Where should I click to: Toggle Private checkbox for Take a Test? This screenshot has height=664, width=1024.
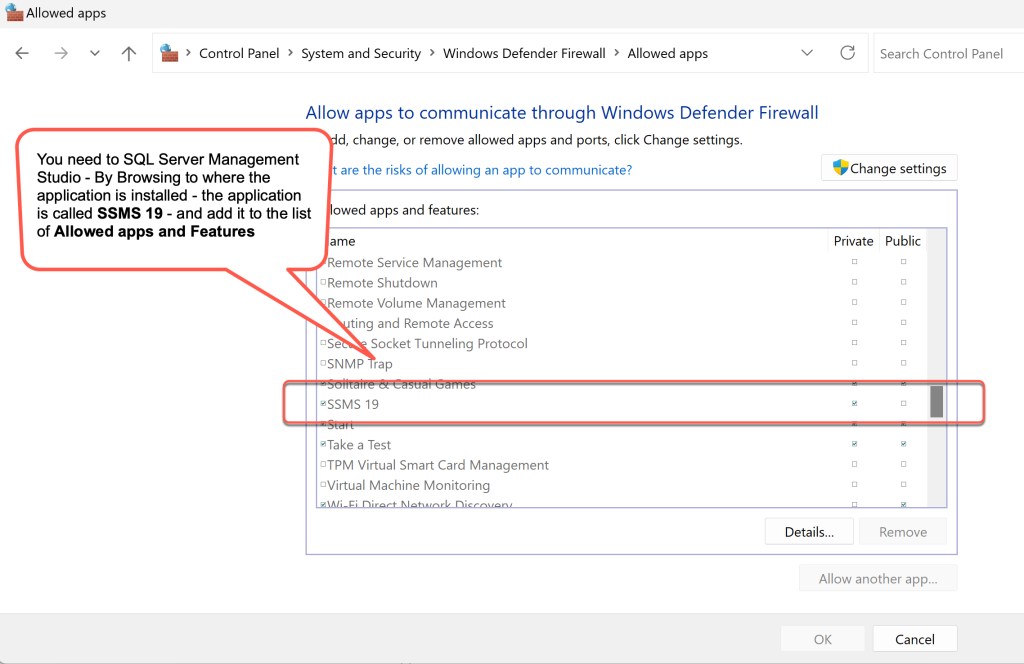click(x=854, y=444)
